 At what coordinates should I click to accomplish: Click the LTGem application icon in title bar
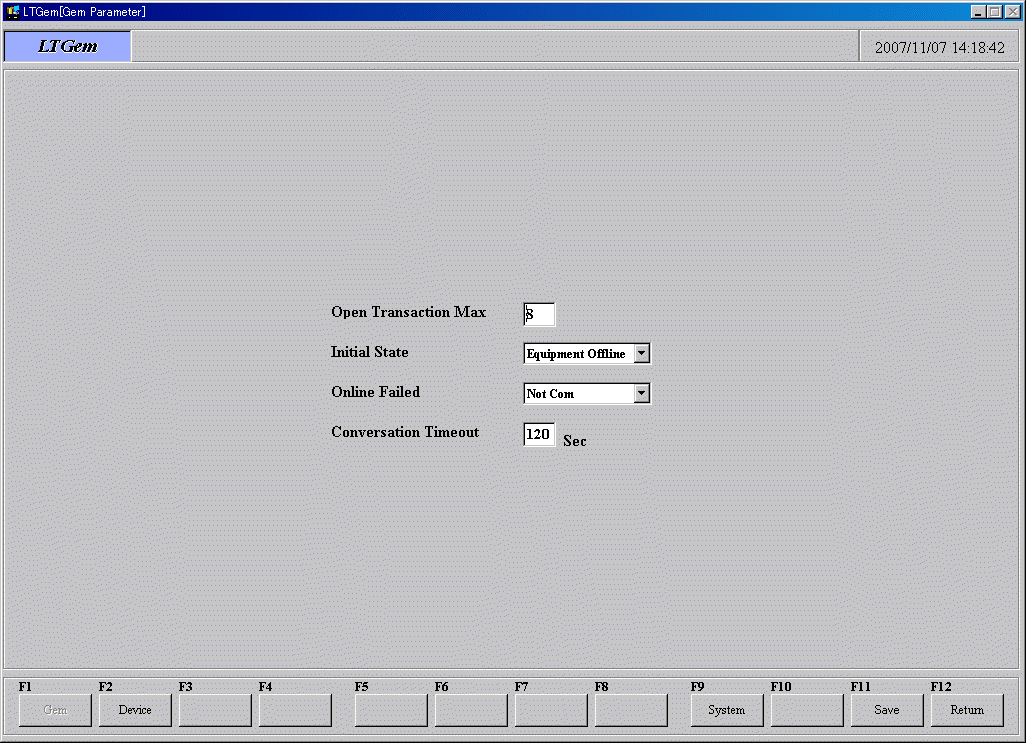pyautogui.click(x=13, y=12)
